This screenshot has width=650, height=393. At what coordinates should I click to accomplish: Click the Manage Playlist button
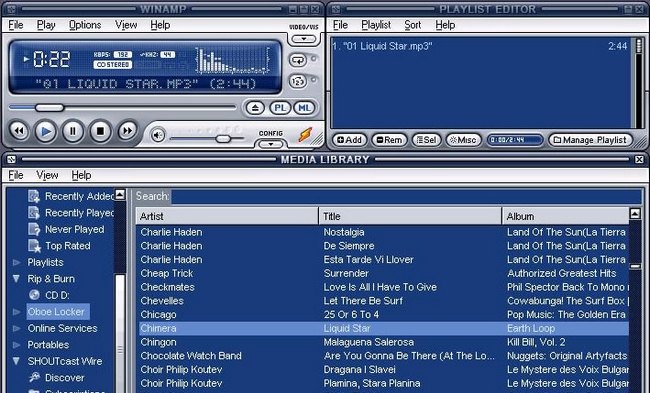[591, 140]
